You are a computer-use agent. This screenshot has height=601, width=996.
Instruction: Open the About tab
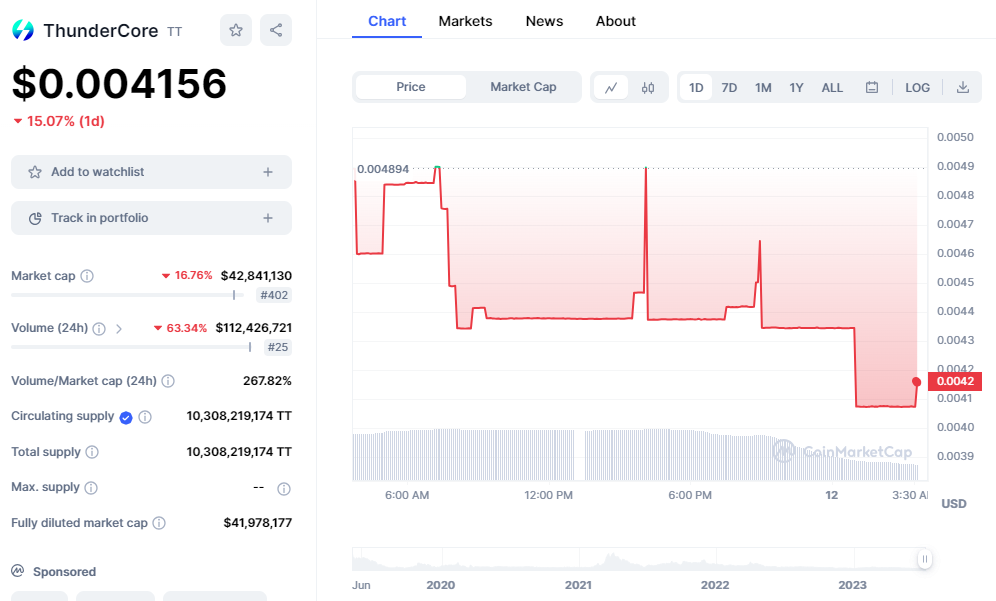pos(616,21)
